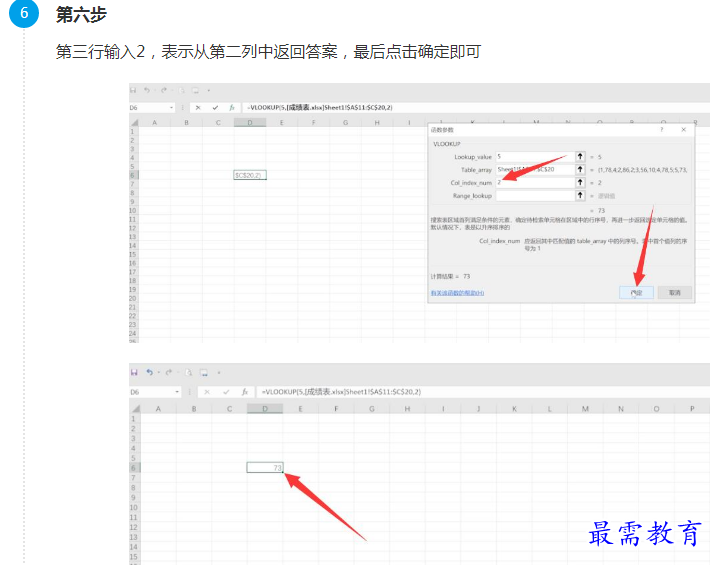The image size is (710, 565).
Task: Select column D header in the lower worksheet
Action: click(265, 409)
